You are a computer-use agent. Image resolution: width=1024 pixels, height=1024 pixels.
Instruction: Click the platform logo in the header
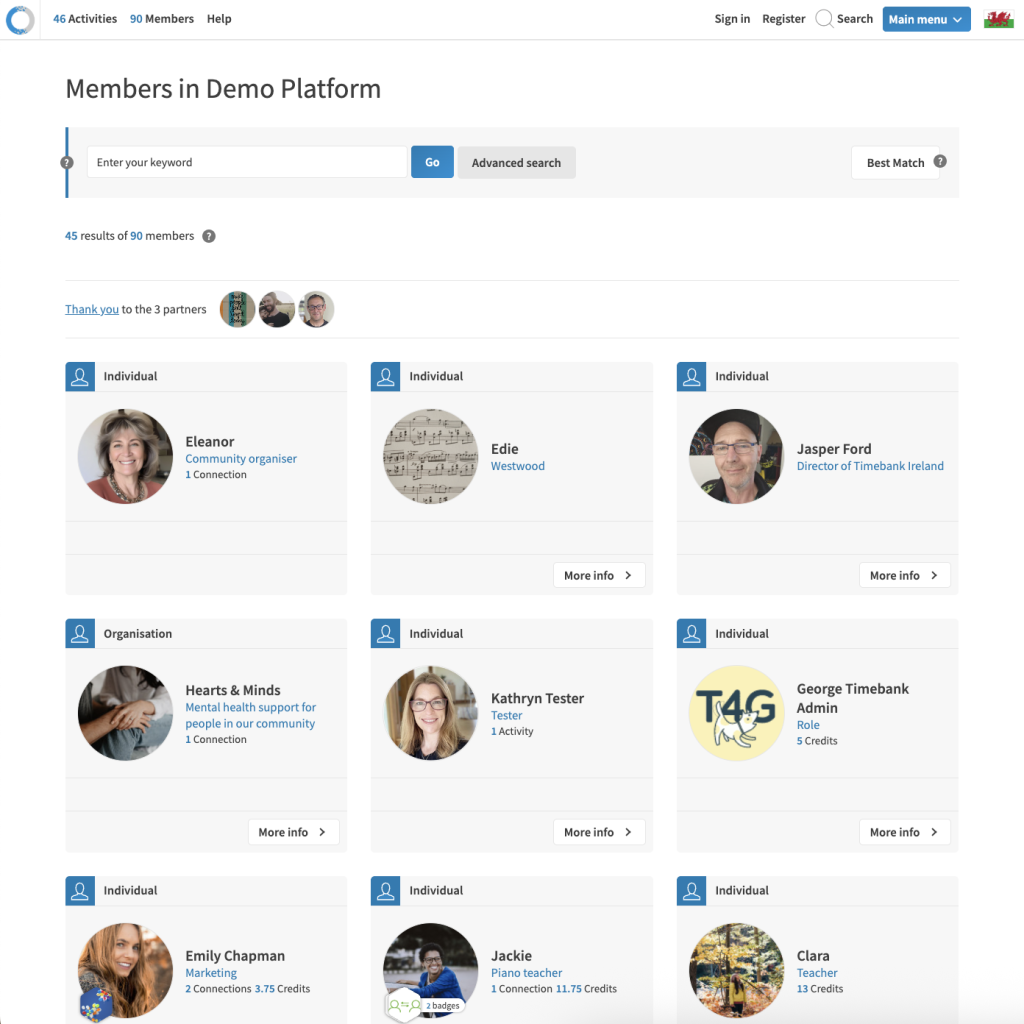20,19
